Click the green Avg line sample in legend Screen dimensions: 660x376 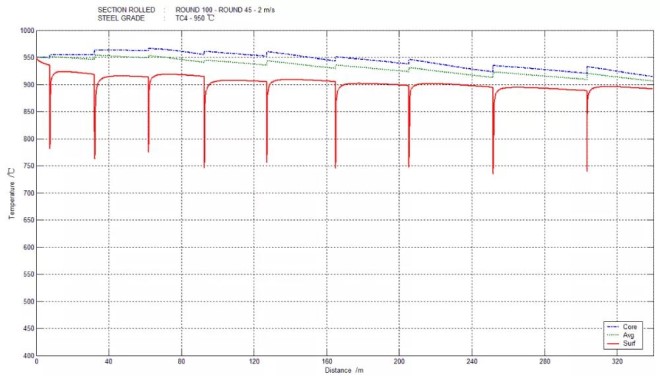pyautogui.click(x=613, y=335)
